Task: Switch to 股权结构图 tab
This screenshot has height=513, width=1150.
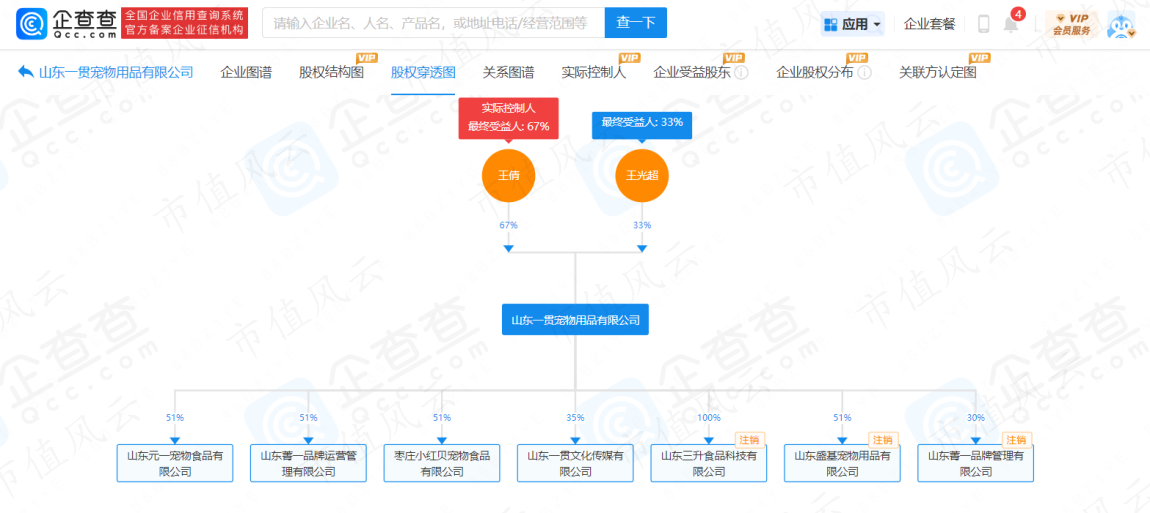Action: (x=332, y=72)
